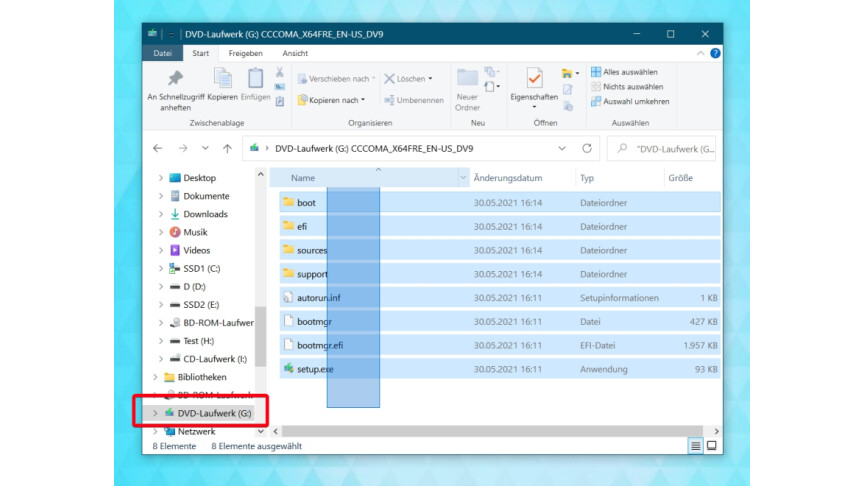Expand the Desktop tree node
This screenshot has width=864, height=486.
(160, 178)
